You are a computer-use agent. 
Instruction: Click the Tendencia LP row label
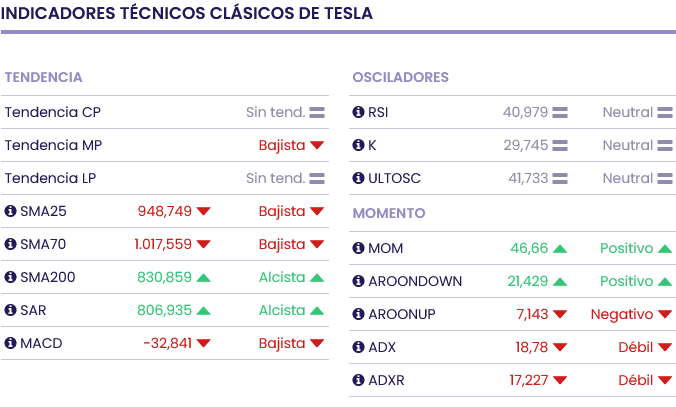coord(52,178)
